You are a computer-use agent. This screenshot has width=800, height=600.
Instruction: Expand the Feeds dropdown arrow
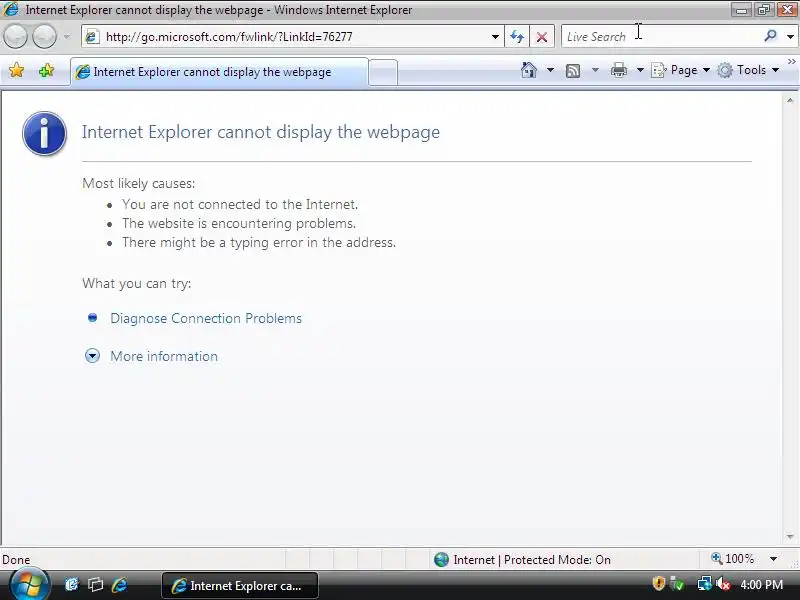click(x=595, y=70)
